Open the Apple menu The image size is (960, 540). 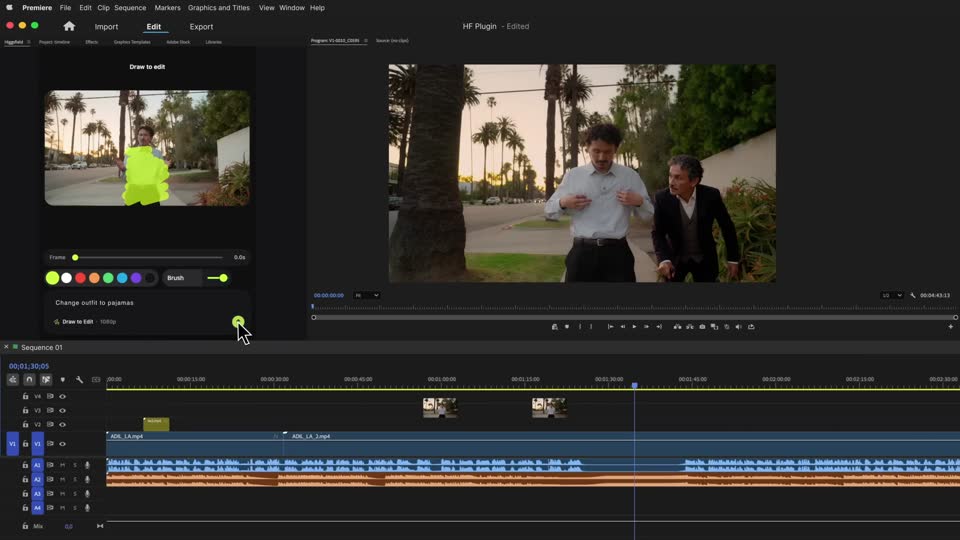(x=9, y=8)
